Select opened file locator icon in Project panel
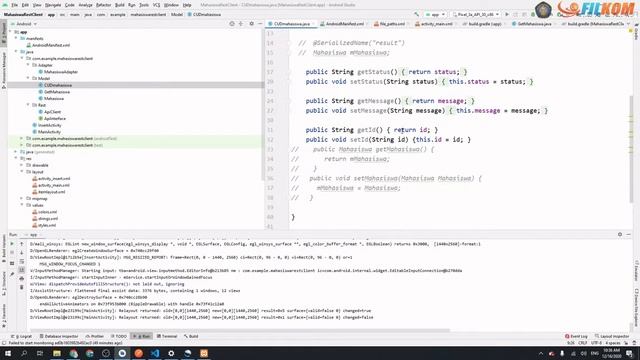This screenshot has width=640, height=360. tap(232, 24)
